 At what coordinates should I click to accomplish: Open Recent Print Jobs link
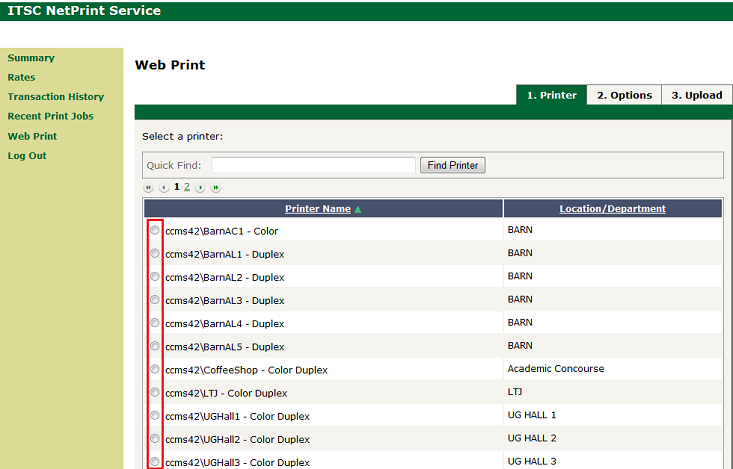pos(50,116)
